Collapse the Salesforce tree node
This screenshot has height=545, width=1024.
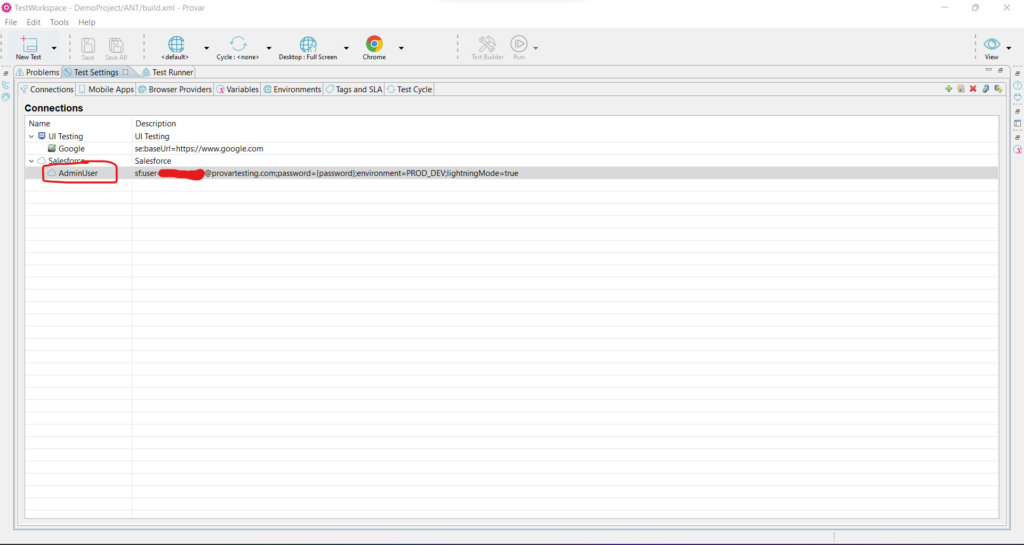(x=31, y=161)
